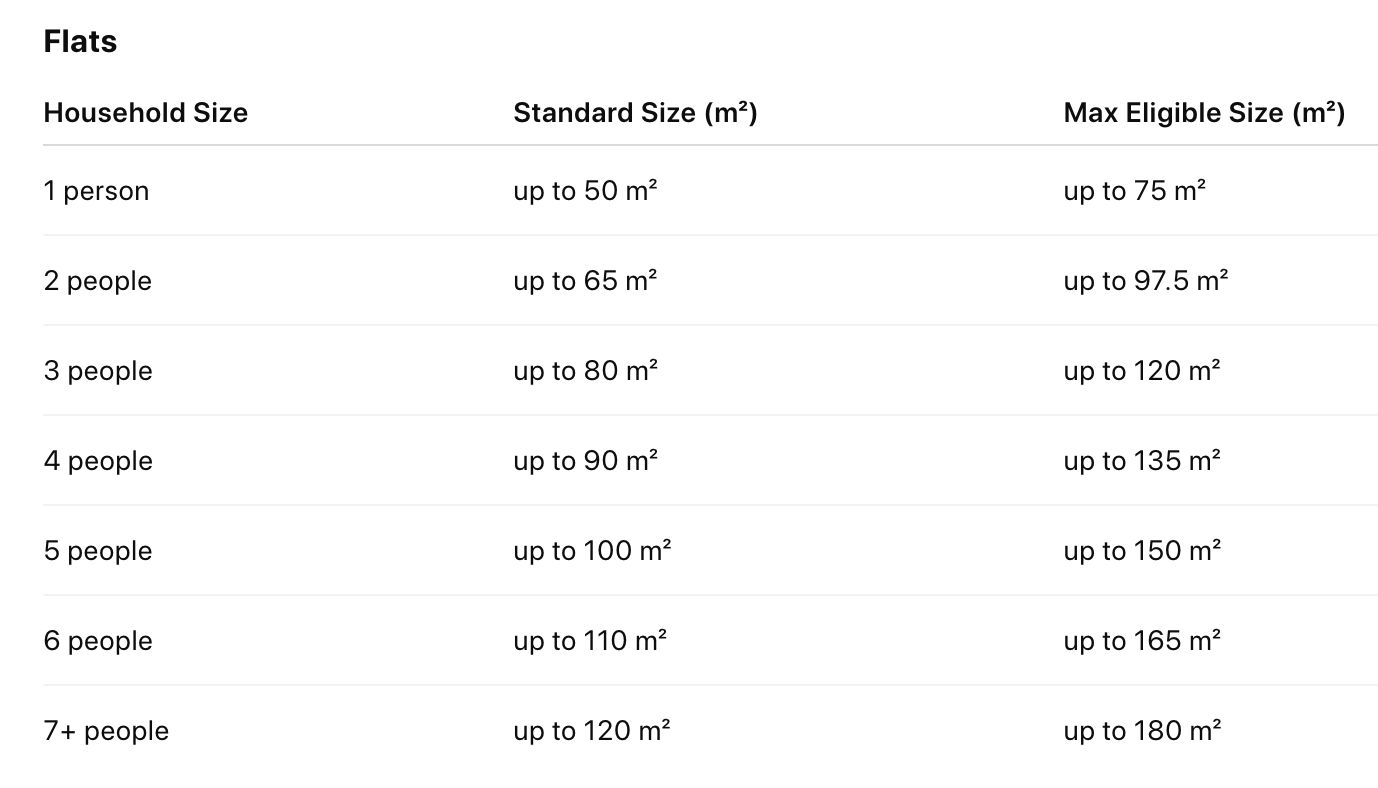Click the 4 people row label
The height and width of the screenshot is (788, 1378).
coord(98,461)
